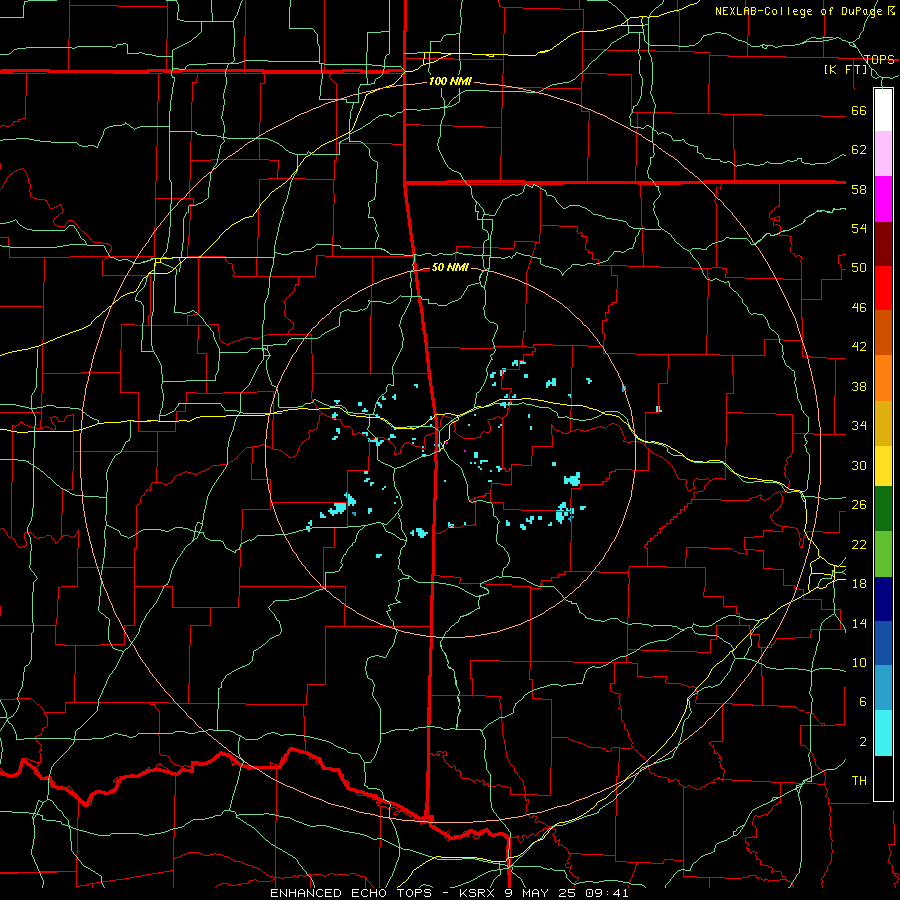This screenshot has height=900, width=900.
Task: Click the yellow 34 kft legend swatch
Action: pos(883,465)
